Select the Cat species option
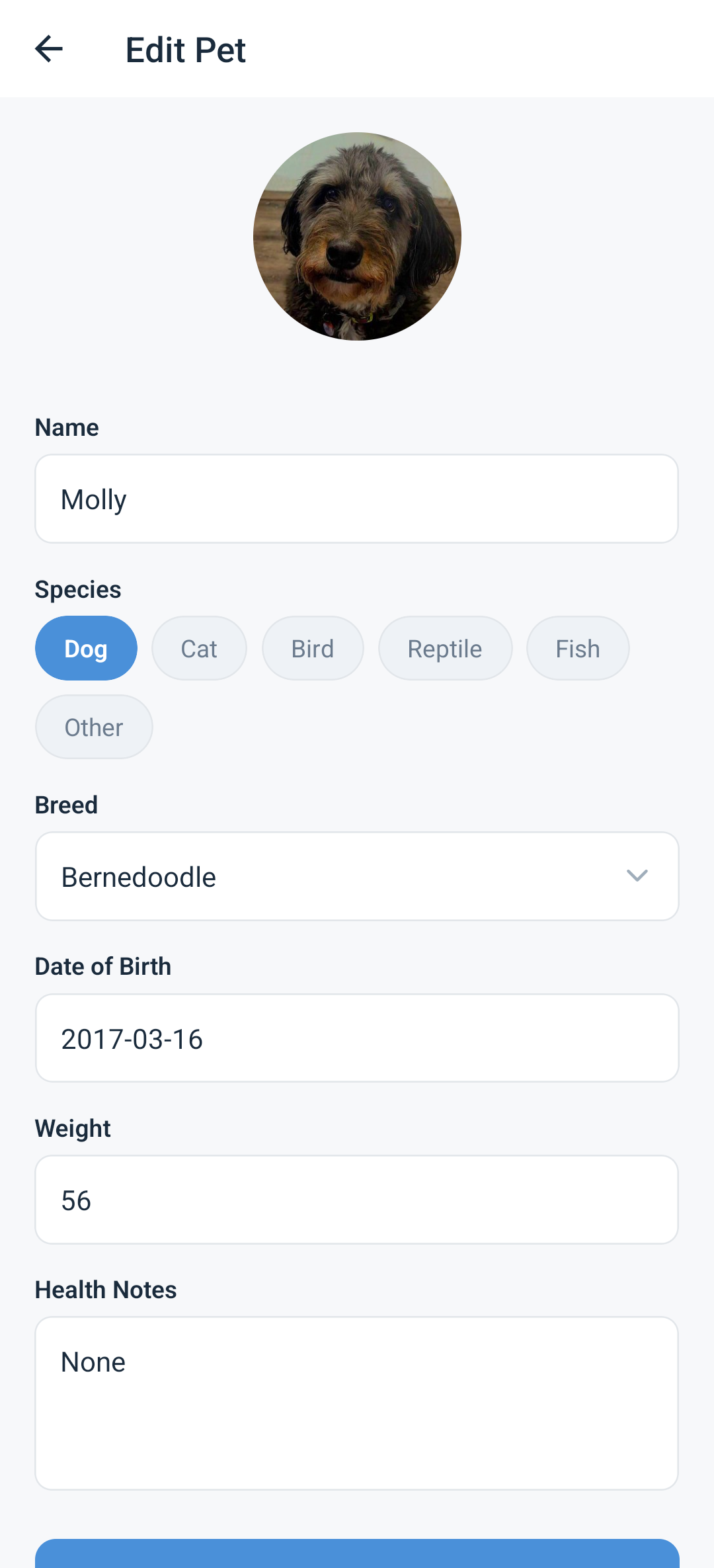 point(199,647)
